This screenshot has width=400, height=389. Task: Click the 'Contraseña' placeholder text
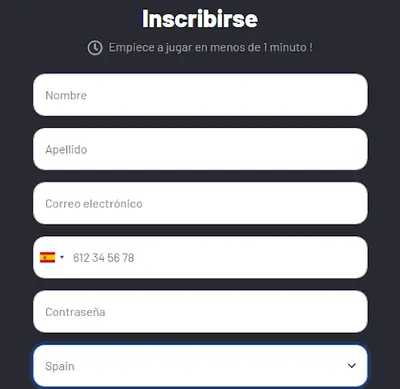click(x=75, y=312)
